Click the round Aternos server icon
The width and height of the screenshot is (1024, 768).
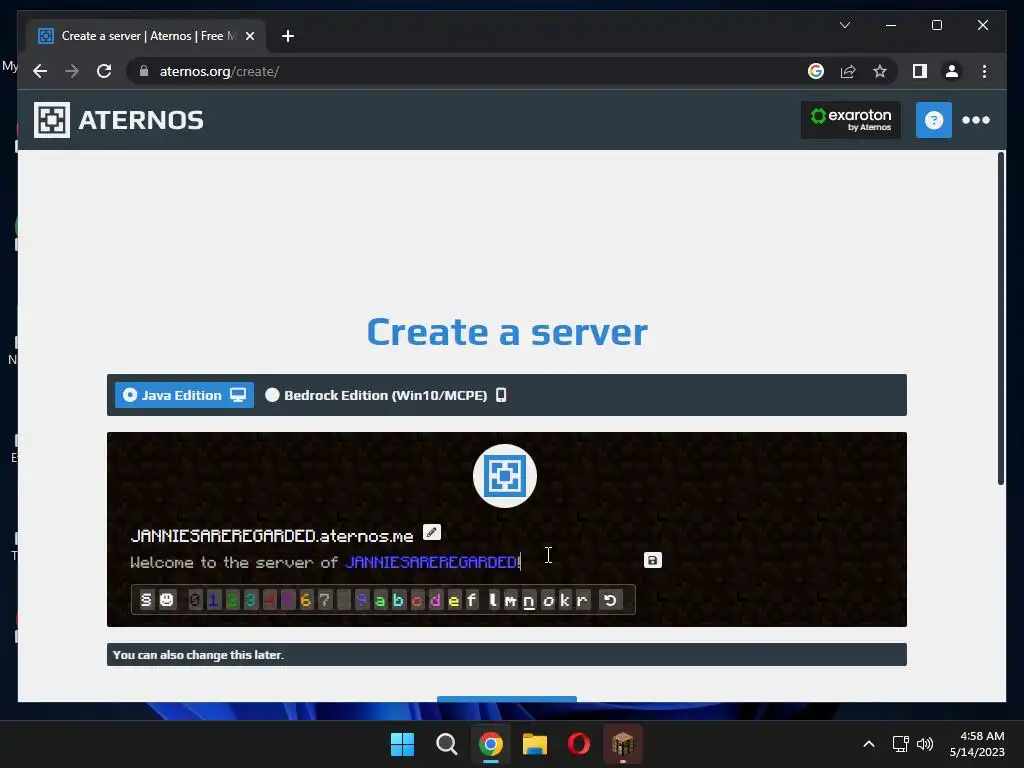point(505,476)
